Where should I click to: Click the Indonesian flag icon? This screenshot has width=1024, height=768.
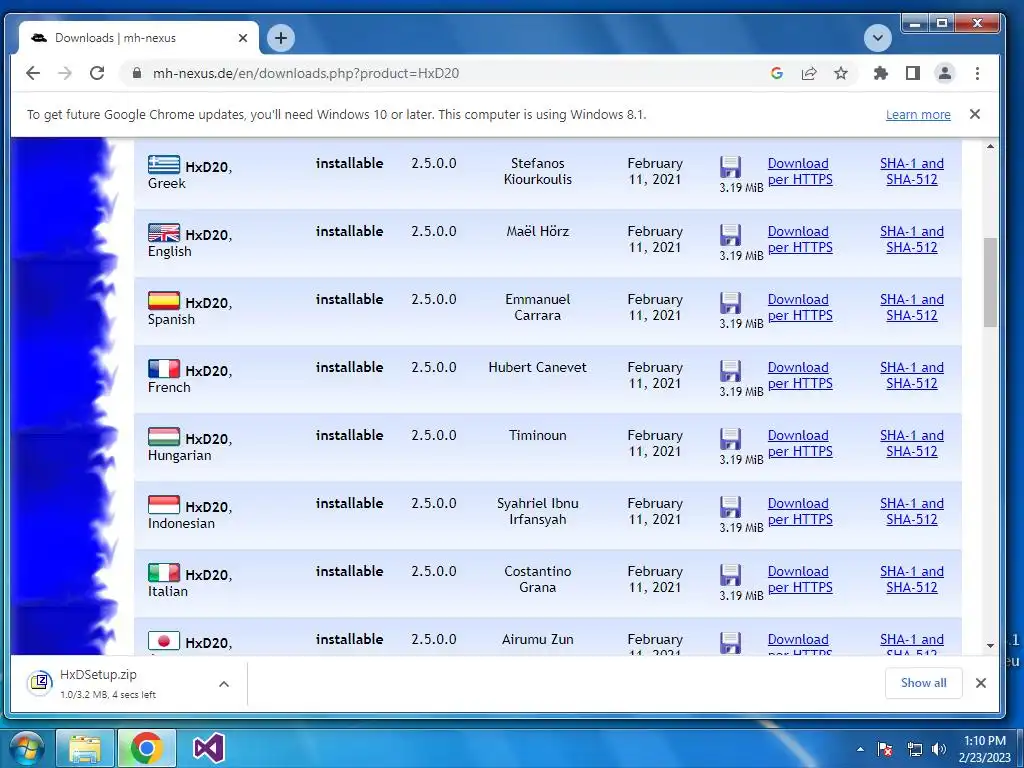(164, 504)
